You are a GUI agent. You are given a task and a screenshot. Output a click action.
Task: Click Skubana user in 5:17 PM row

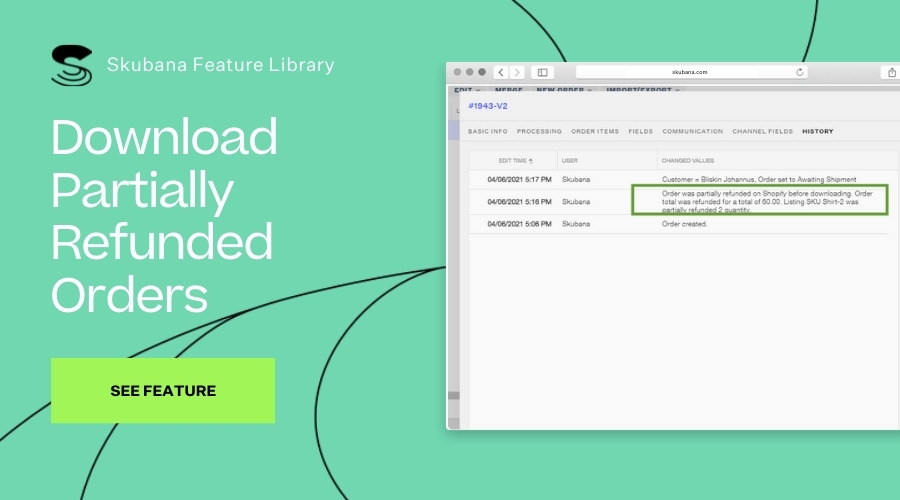click(576, 180)
